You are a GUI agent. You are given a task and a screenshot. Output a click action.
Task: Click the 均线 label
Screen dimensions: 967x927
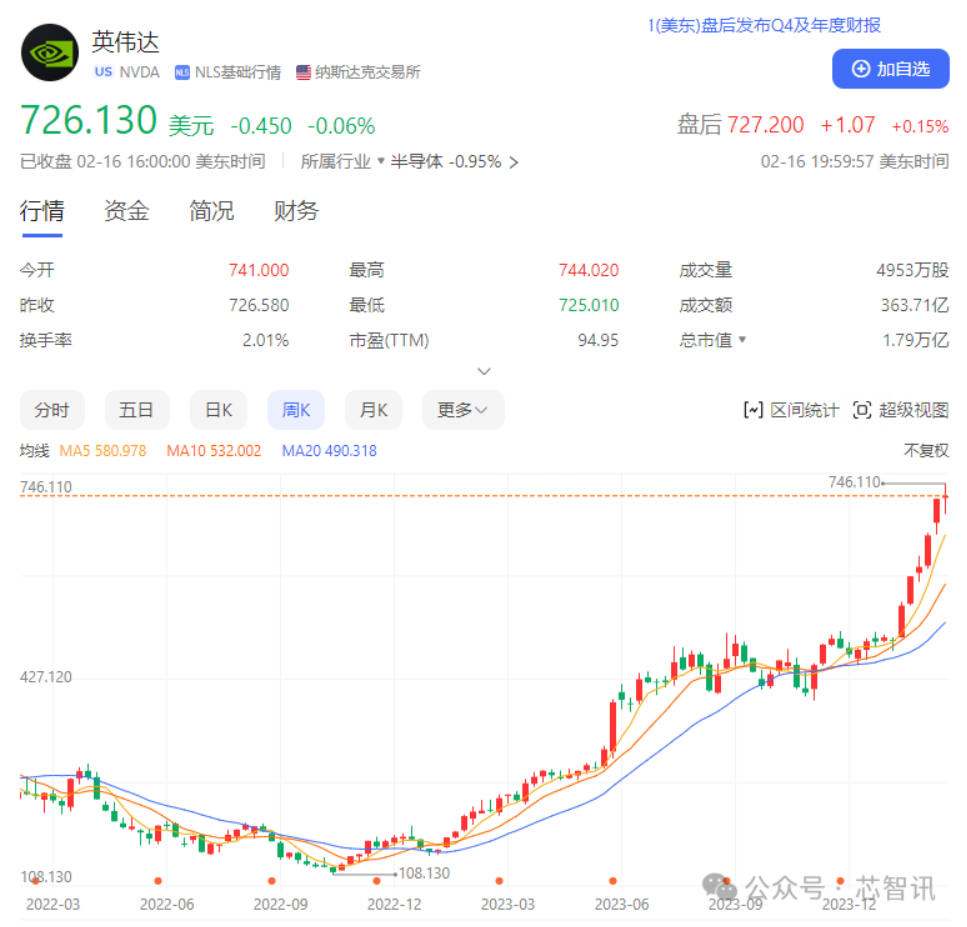tap(35, 450)
